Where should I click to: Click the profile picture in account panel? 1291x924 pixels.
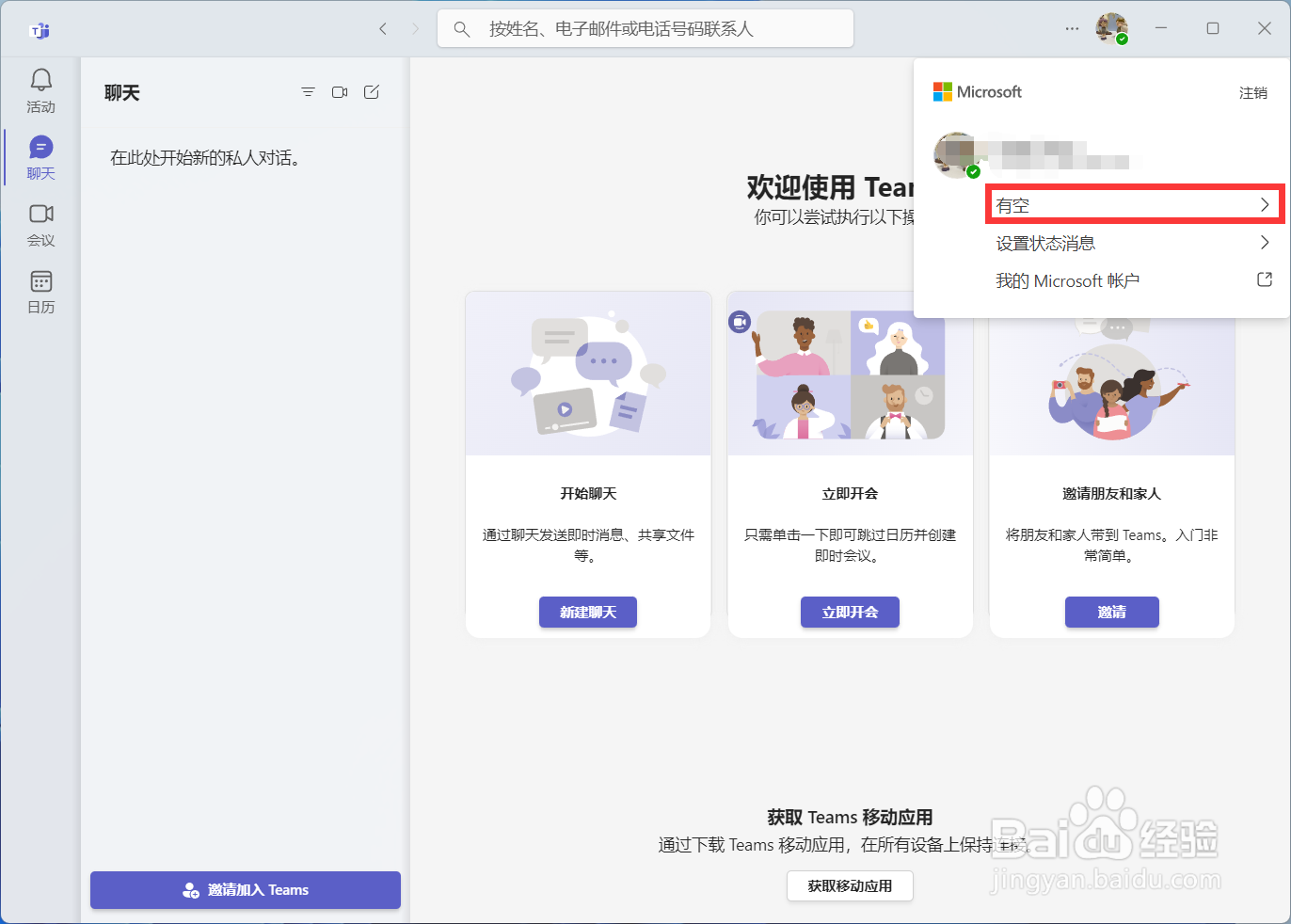click(x=955, y=155)
